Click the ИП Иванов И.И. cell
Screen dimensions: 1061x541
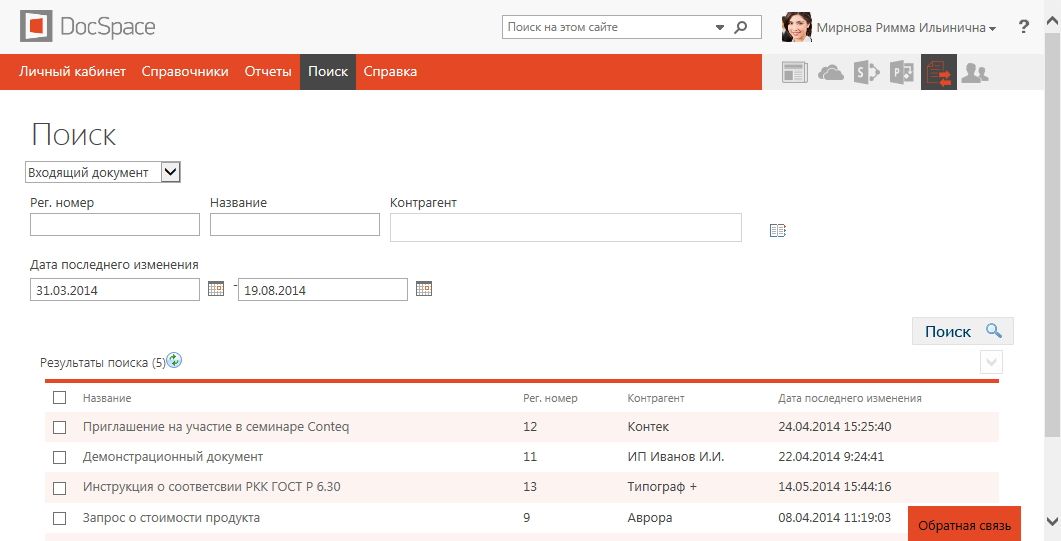pos(676,457)
